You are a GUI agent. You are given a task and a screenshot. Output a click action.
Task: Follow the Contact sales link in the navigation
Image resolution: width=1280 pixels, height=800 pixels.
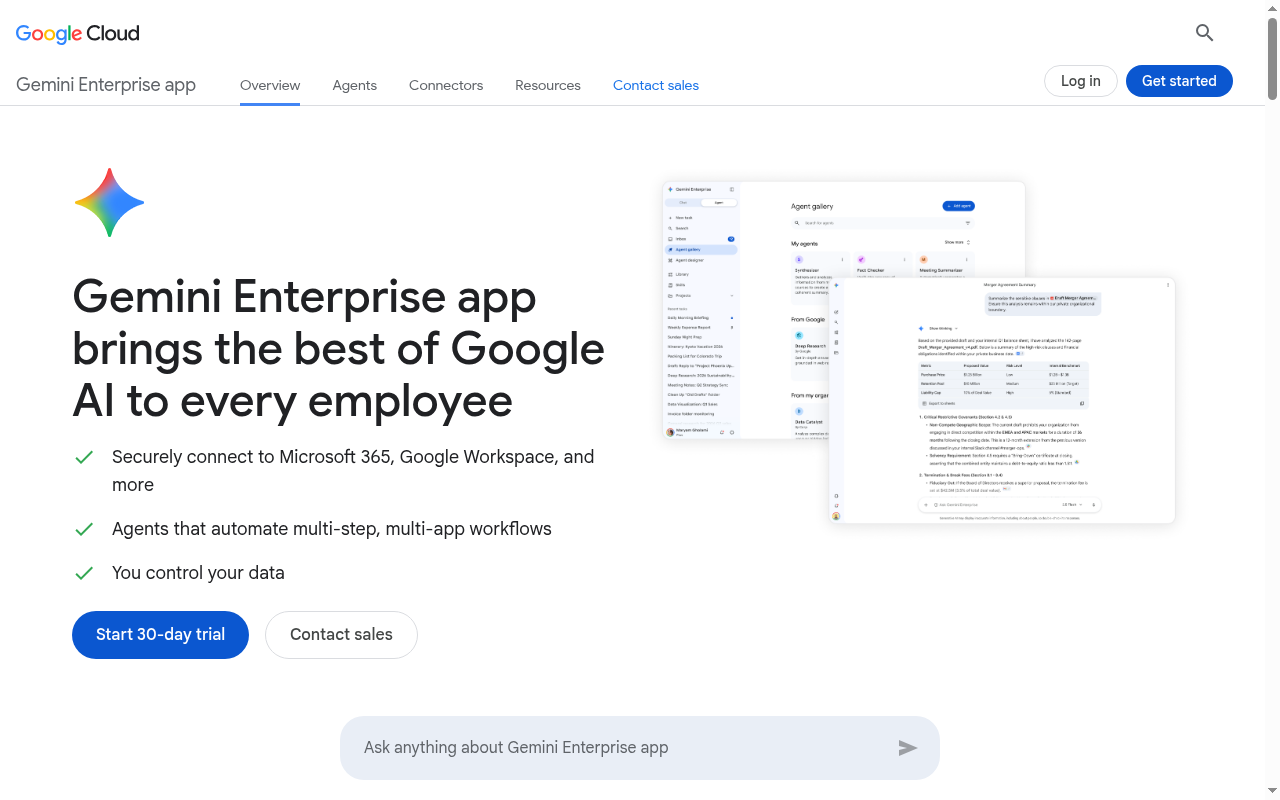click(x=656, y=85)
